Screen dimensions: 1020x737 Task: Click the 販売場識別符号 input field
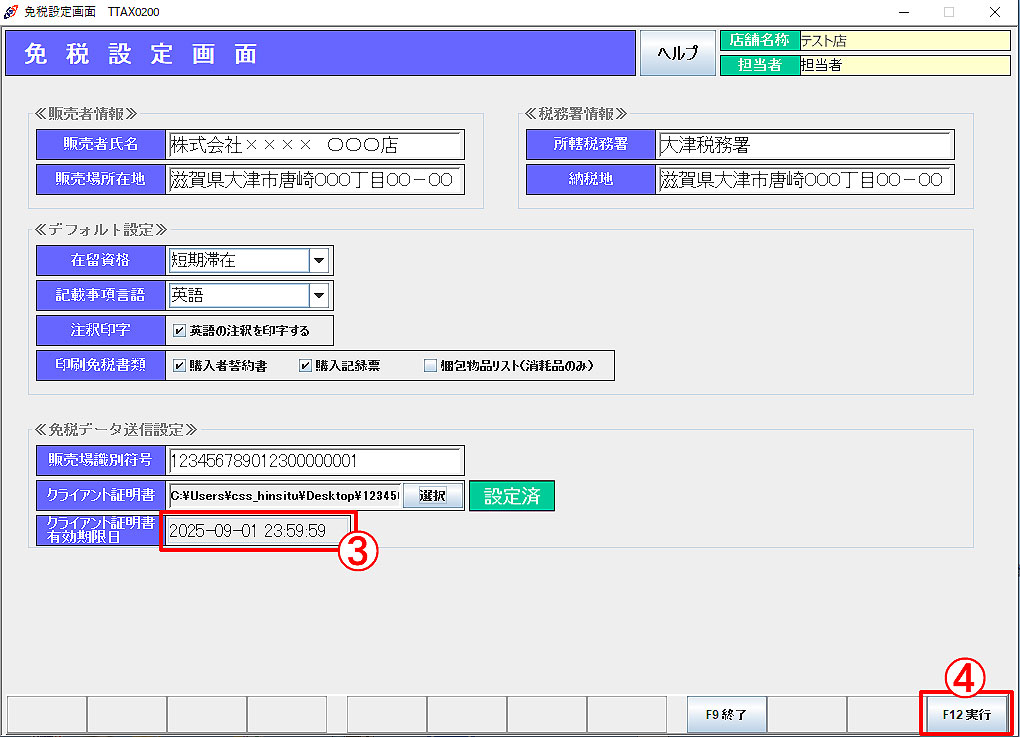coord(314,461)
